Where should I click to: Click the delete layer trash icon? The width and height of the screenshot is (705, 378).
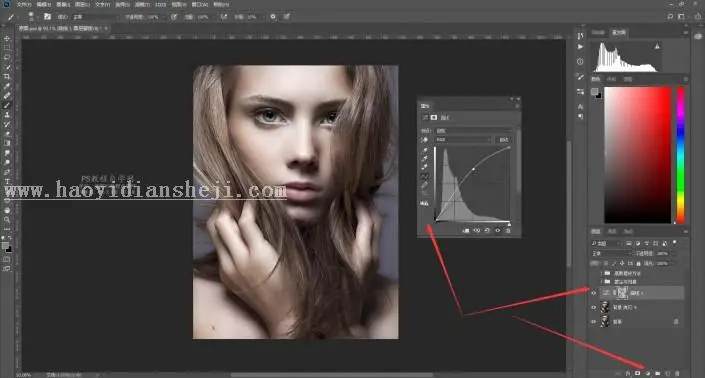click(x=677, y=374)
